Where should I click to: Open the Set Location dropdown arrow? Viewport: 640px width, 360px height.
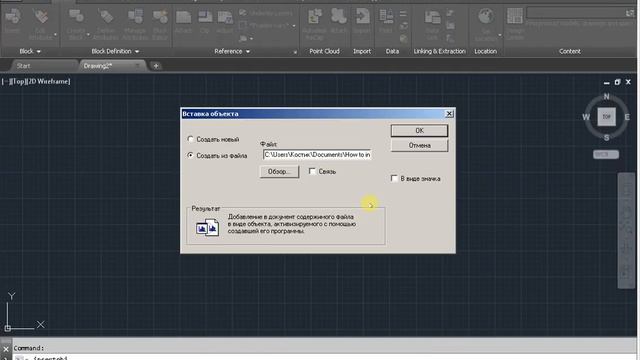(x=500, y=35)
